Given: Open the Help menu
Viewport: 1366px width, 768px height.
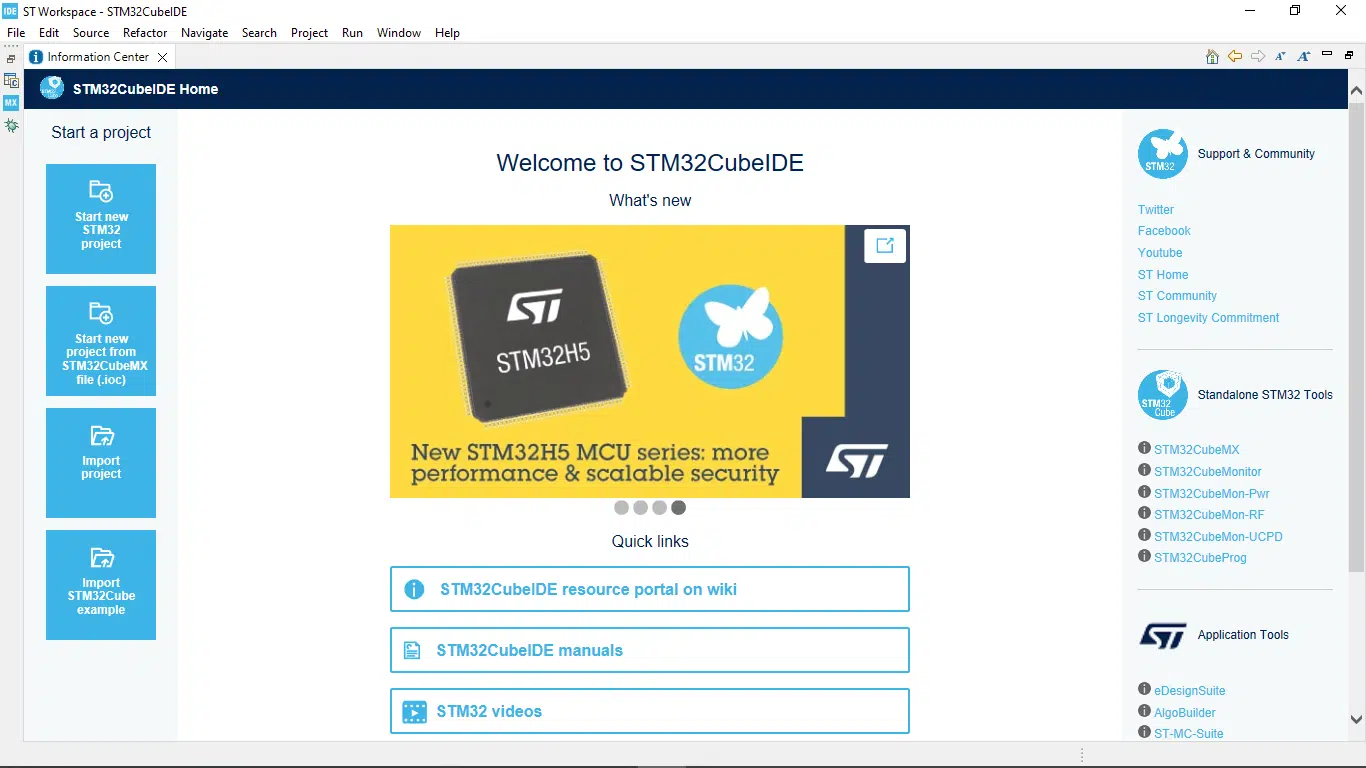Looking at the screenshot, I should (x=447, y=33).
